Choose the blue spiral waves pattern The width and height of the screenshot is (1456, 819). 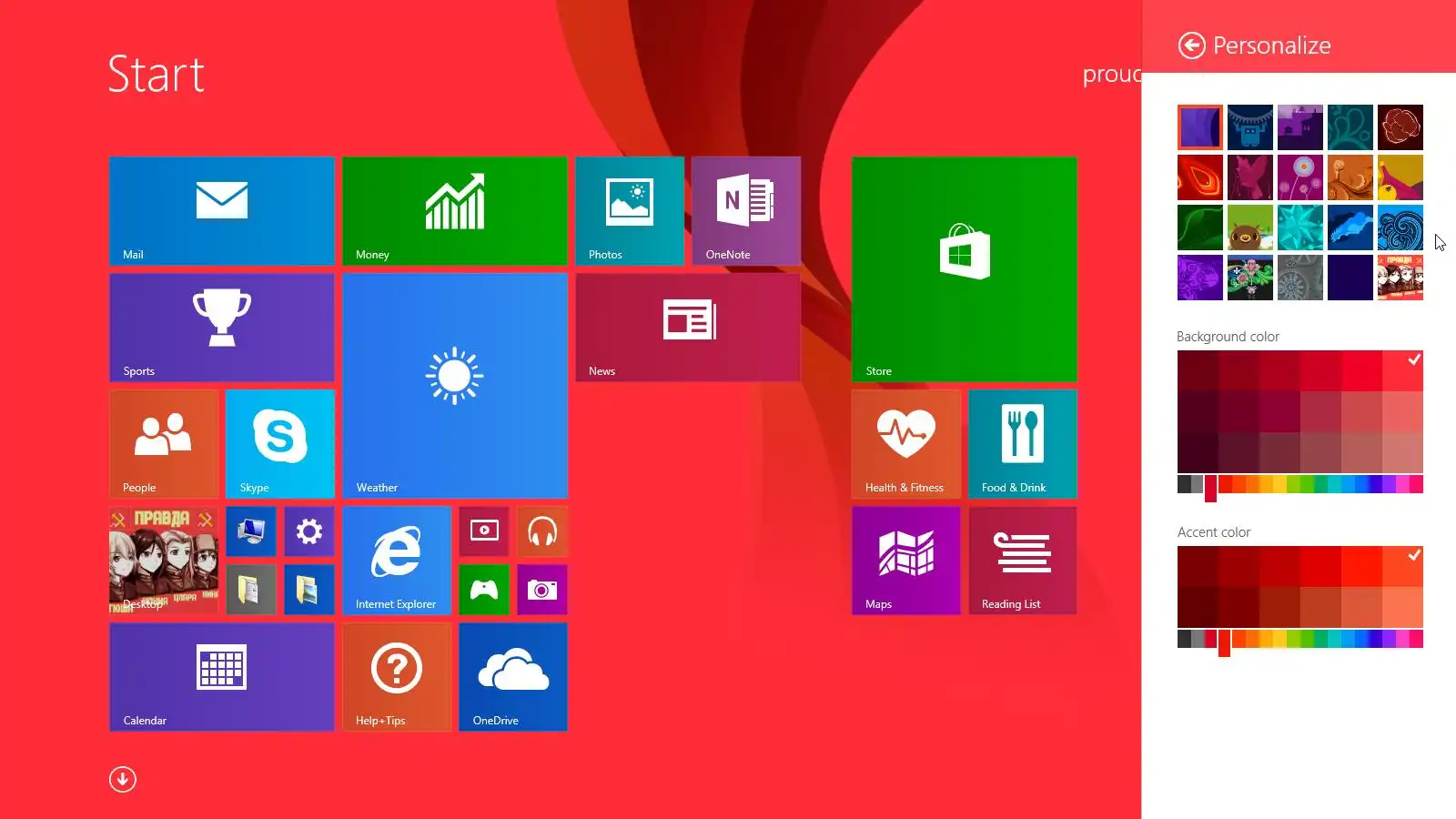pos(1400,227)
